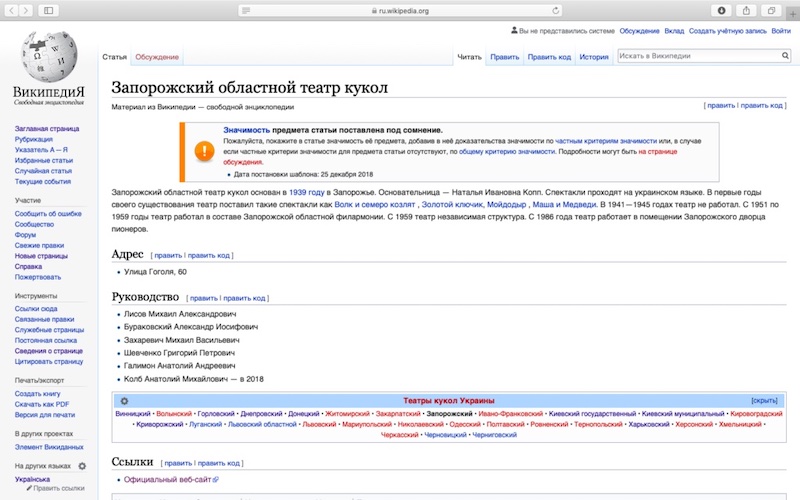This screenshot has height=500, width=800.
Task: Toggle the Safari sidebar button
Action: (48, 10)
